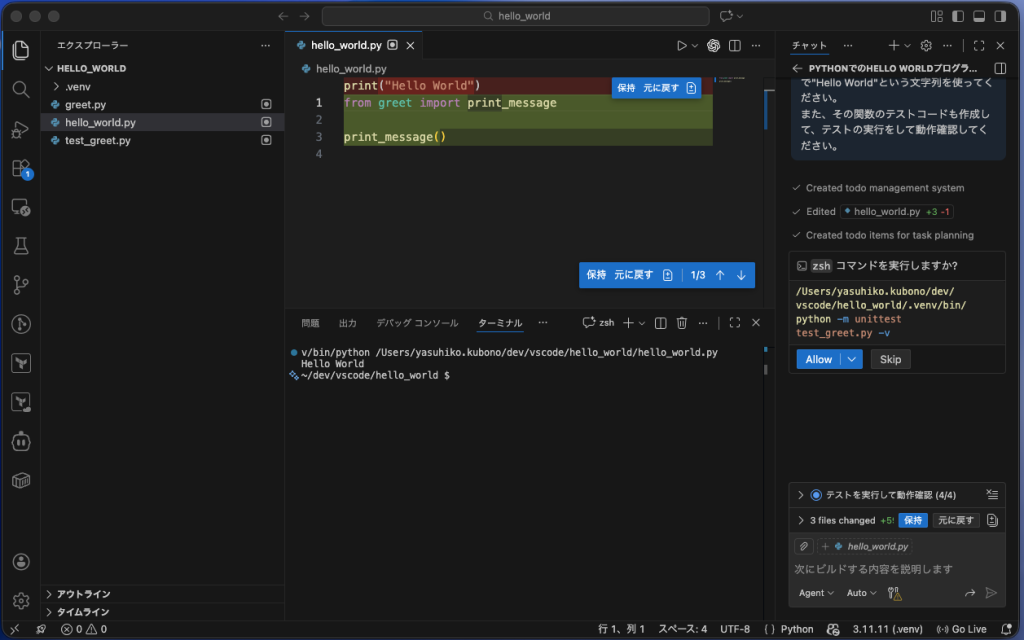Split the editor to the right
The height and width of the screenshot is (640, 1024).
coord(735,45)
